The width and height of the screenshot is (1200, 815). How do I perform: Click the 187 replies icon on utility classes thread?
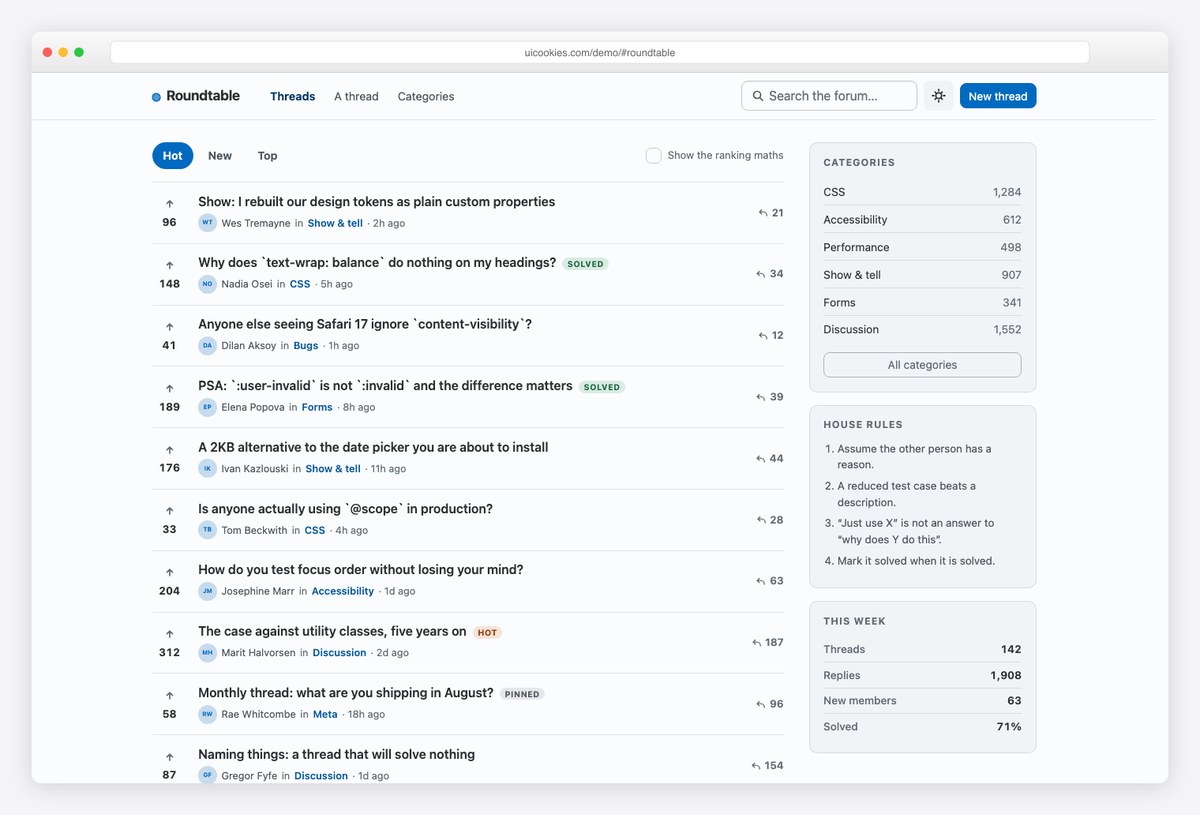(757, 643)
